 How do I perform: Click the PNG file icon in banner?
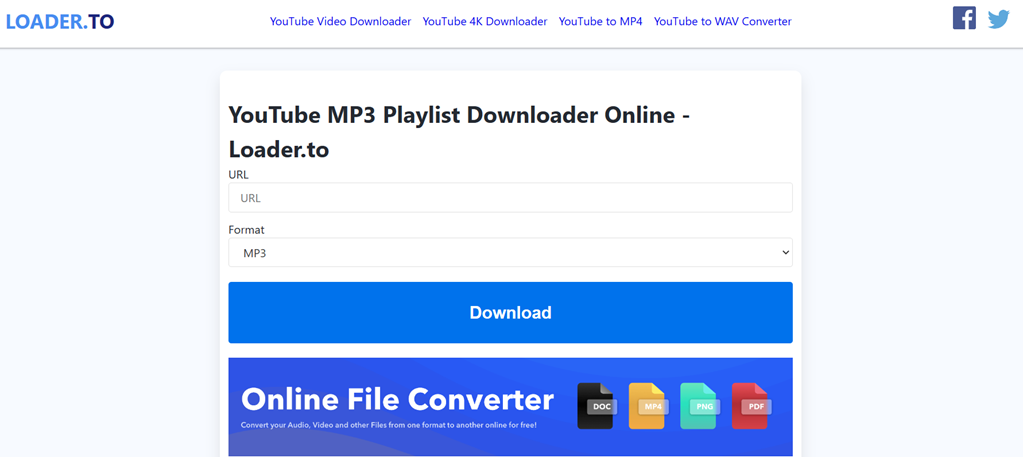698,406
